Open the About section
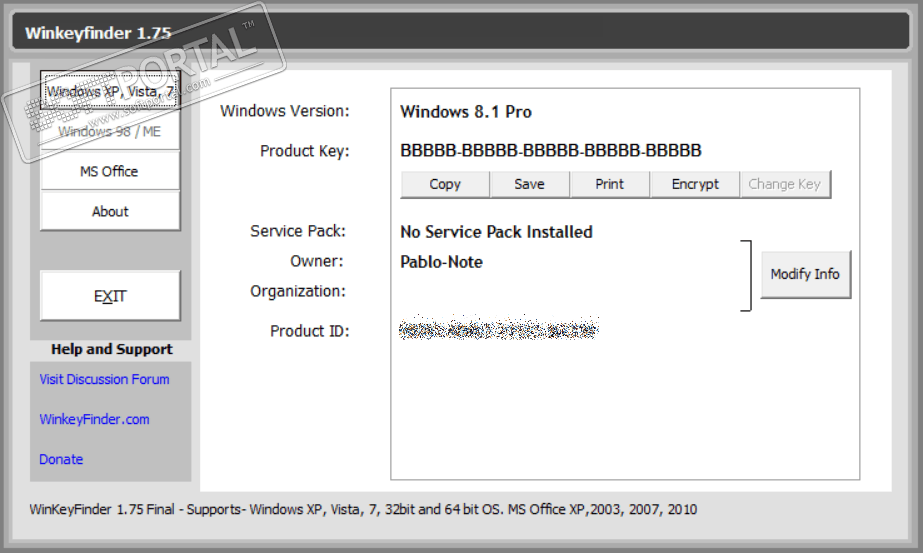Screen dimensions: 923x553 [x=110, y=211]
